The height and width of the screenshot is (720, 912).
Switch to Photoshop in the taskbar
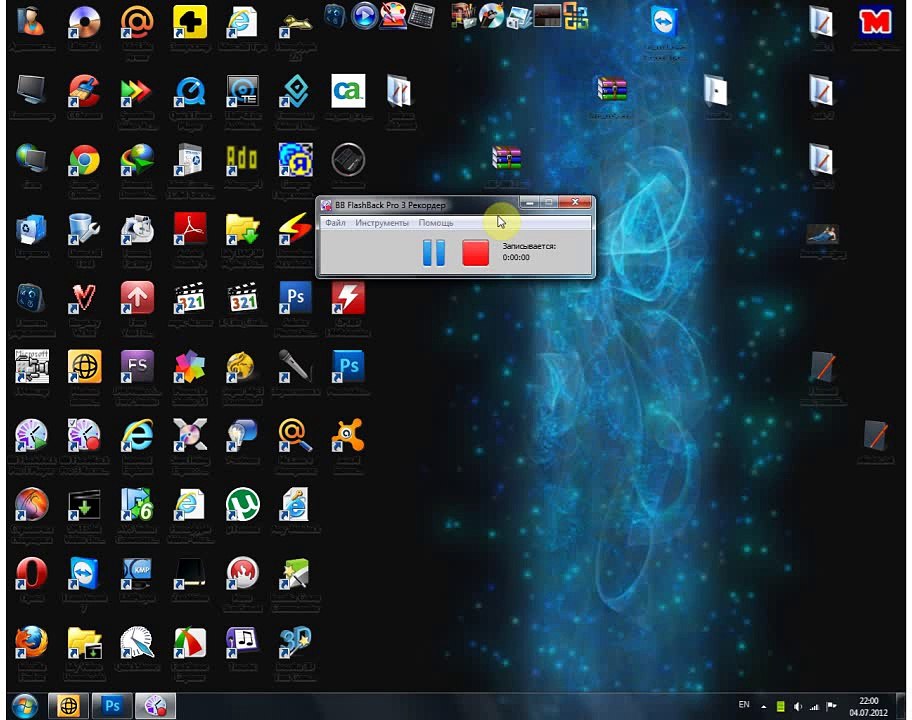[x=112, y=706]
